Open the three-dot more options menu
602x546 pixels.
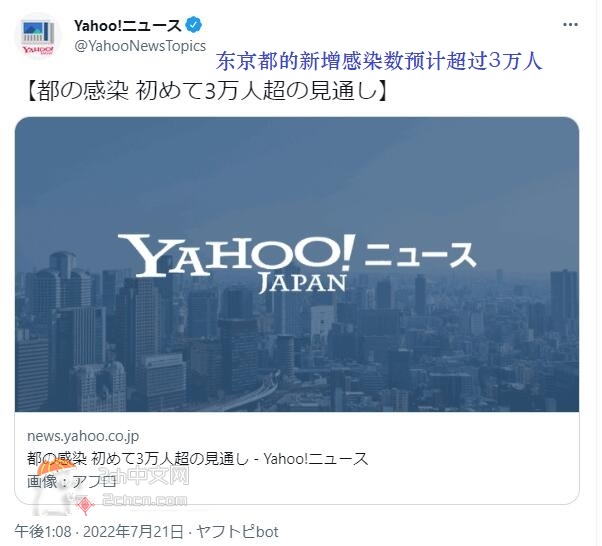pyautogui.click(x=570, y=25)
